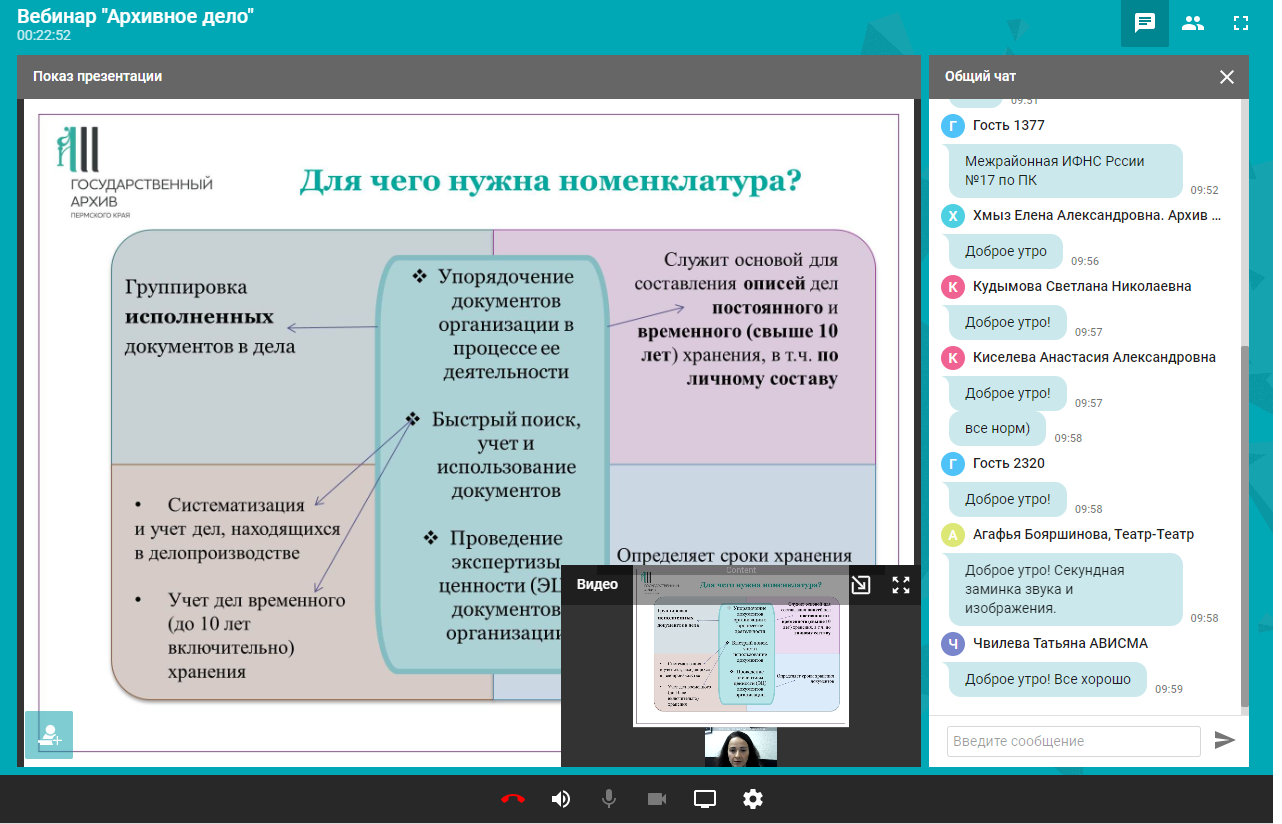
Task: Click the name Киселева Анастасия Александровна
Action: pyautogui.click(x=1094, y=358)
